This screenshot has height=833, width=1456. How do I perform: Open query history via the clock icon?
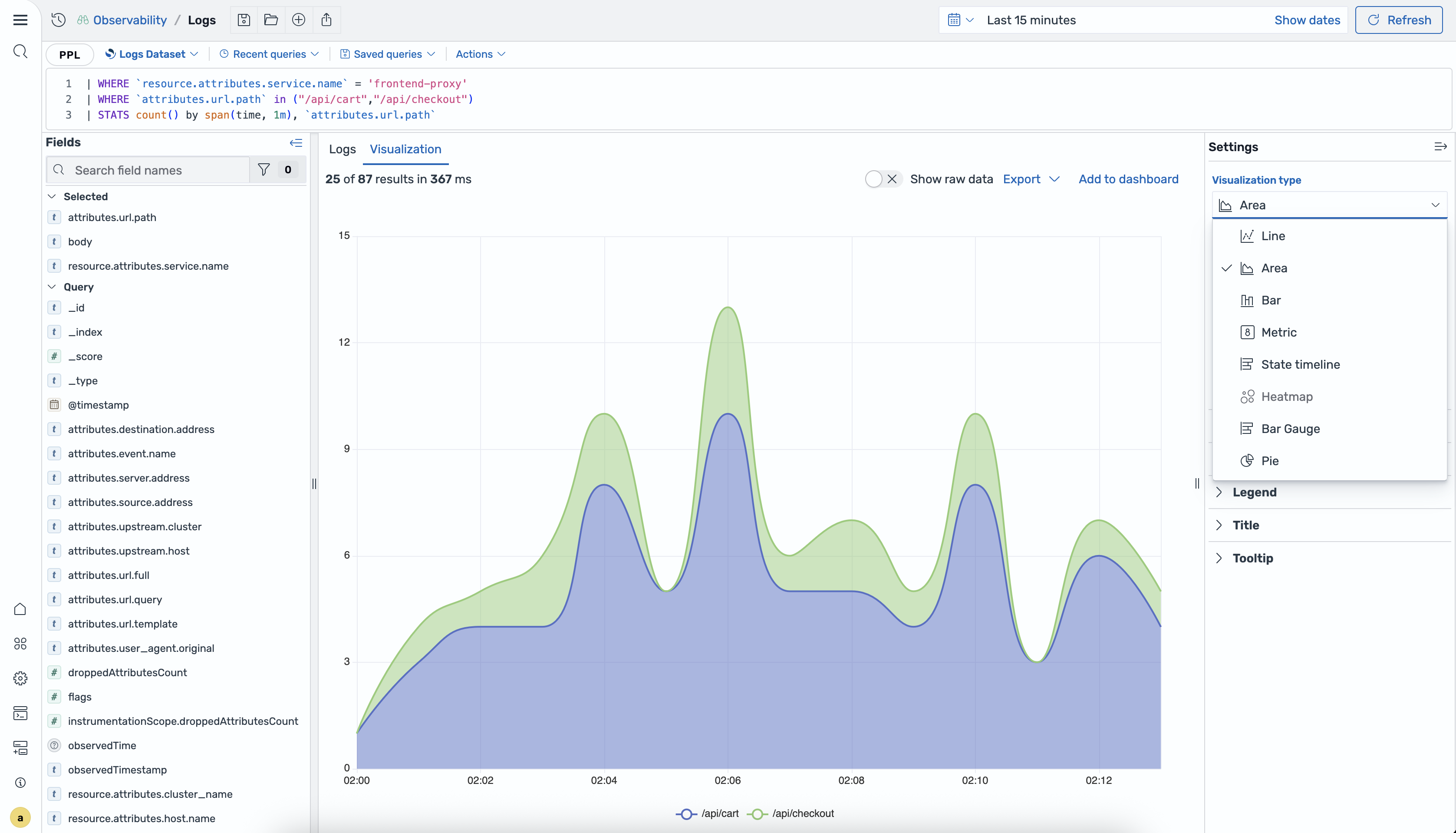tap(58, 20)
